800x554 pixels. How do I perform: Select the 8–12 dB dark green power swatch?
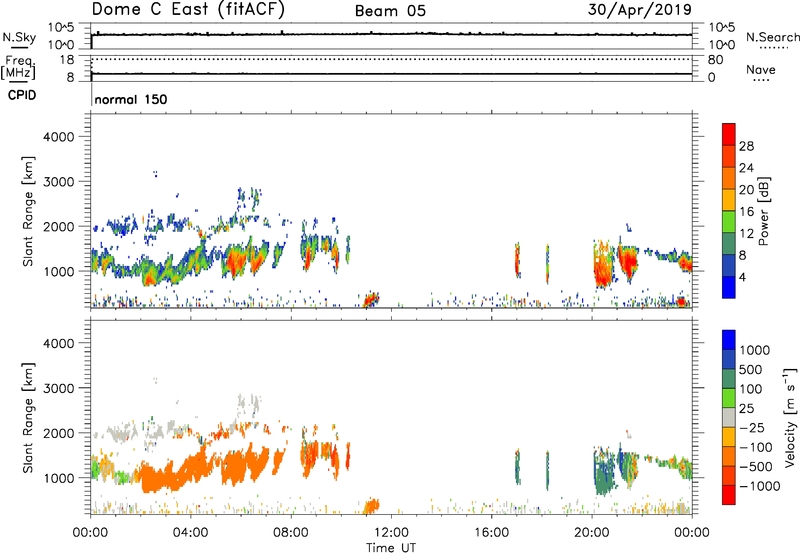click(x=729, y=244)
